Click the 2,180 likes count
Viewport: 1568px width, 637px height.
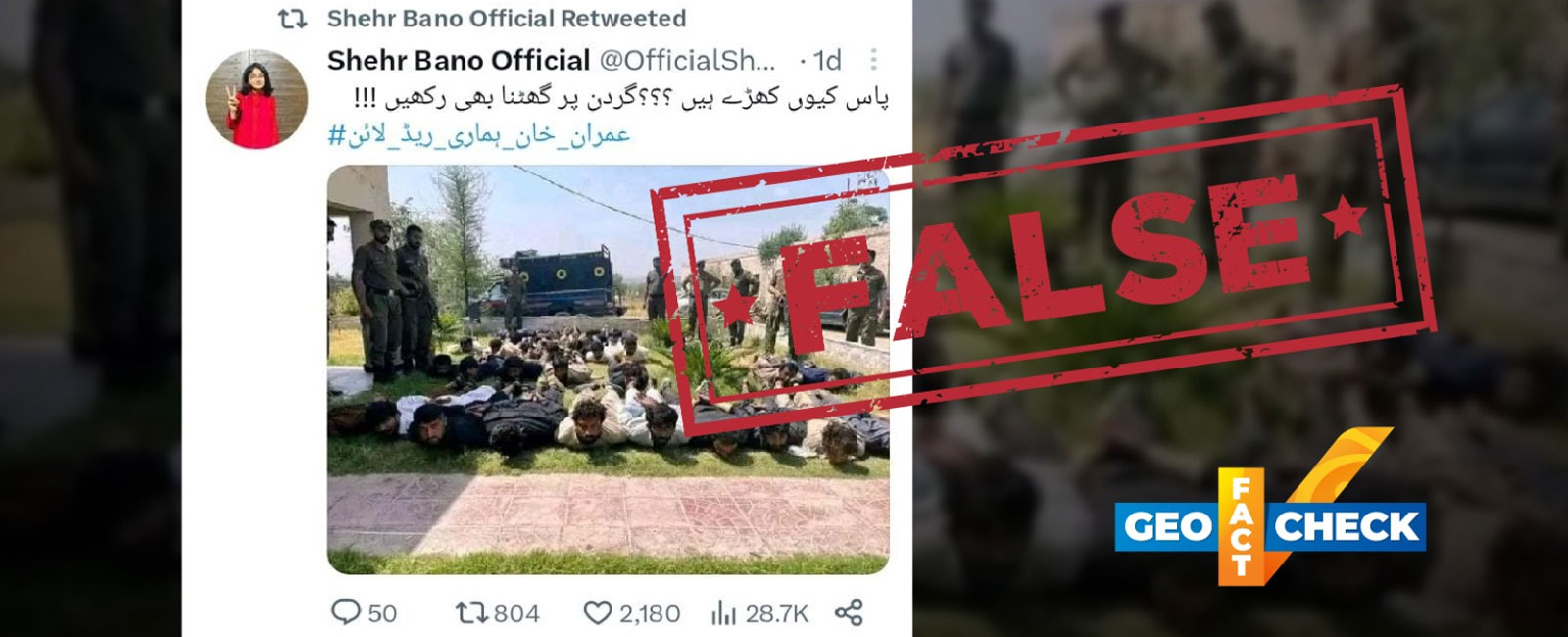tap(649, 613)
